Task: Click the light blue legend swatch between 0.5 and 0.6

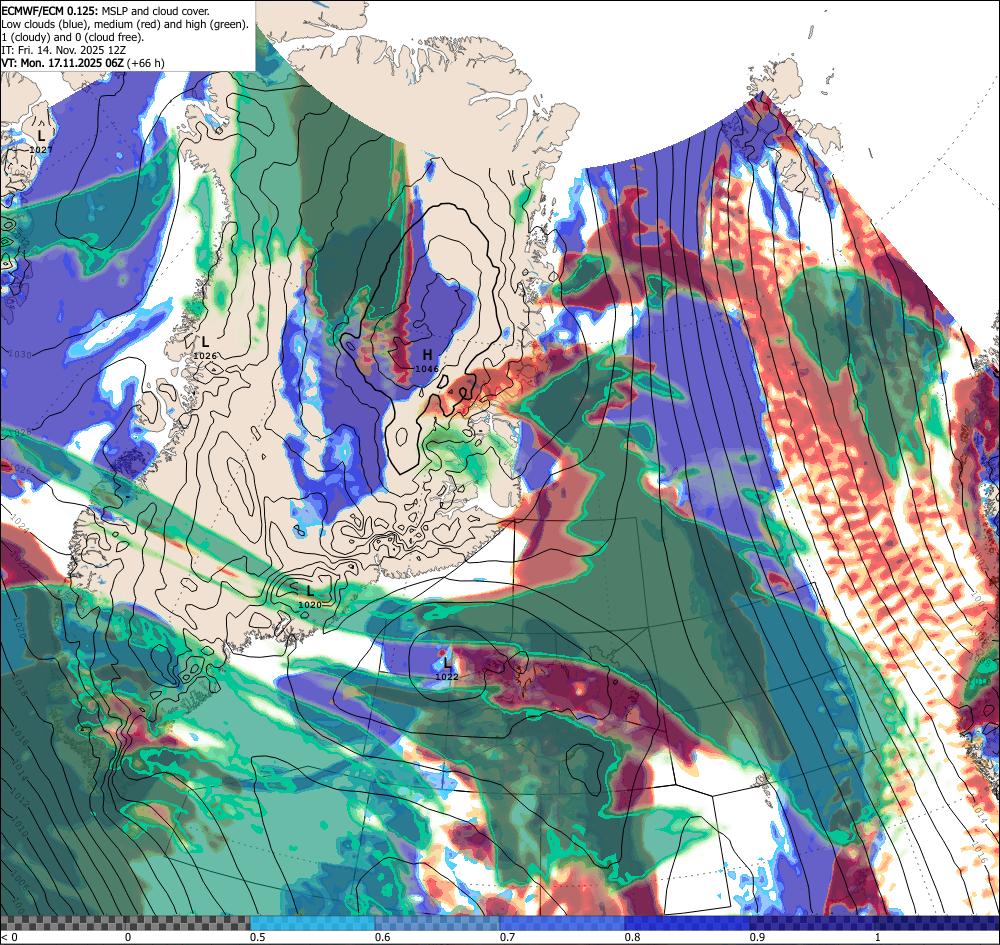Action: pyautogui.click(x=312, y=923)
